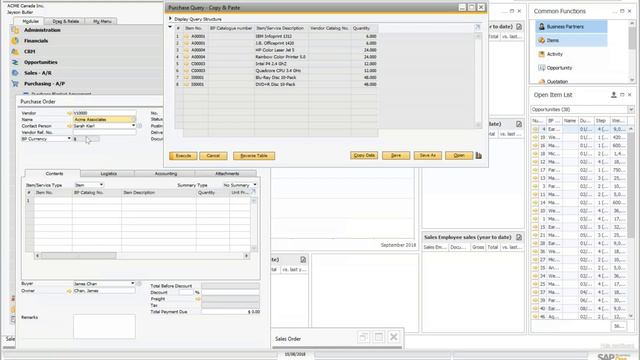Open the Item/Service Type dropdown

click(x=101, y=185)
